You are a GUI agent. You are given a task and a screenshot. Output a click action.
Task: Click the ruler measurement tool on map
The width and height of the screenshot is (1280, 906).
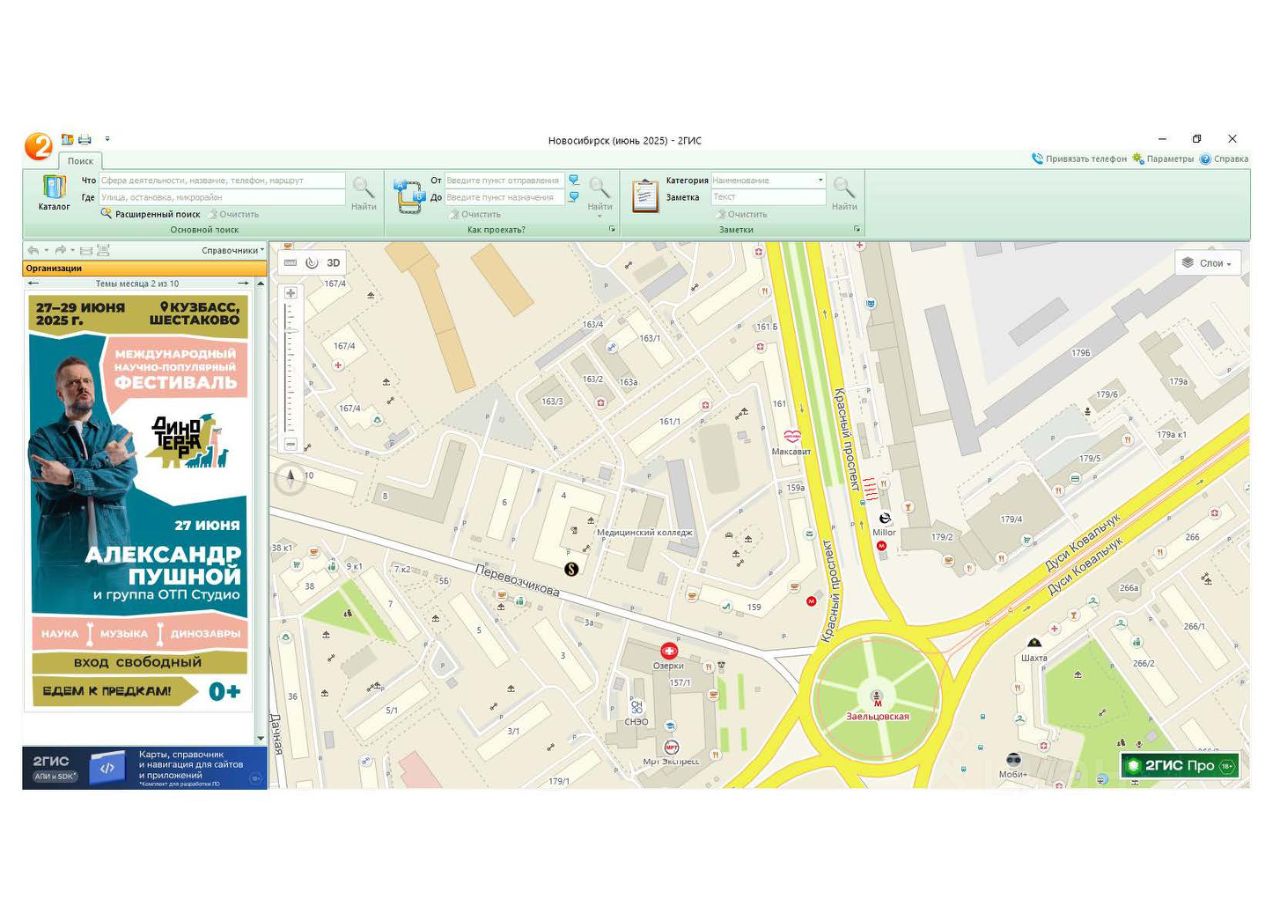click(x=291, y=263)
